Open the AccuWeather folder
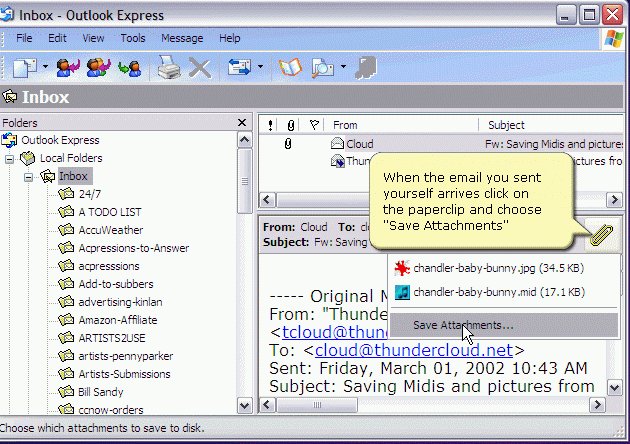Viewport: 630px width, 444px height. pyautogui.click(x=110, y=230)
